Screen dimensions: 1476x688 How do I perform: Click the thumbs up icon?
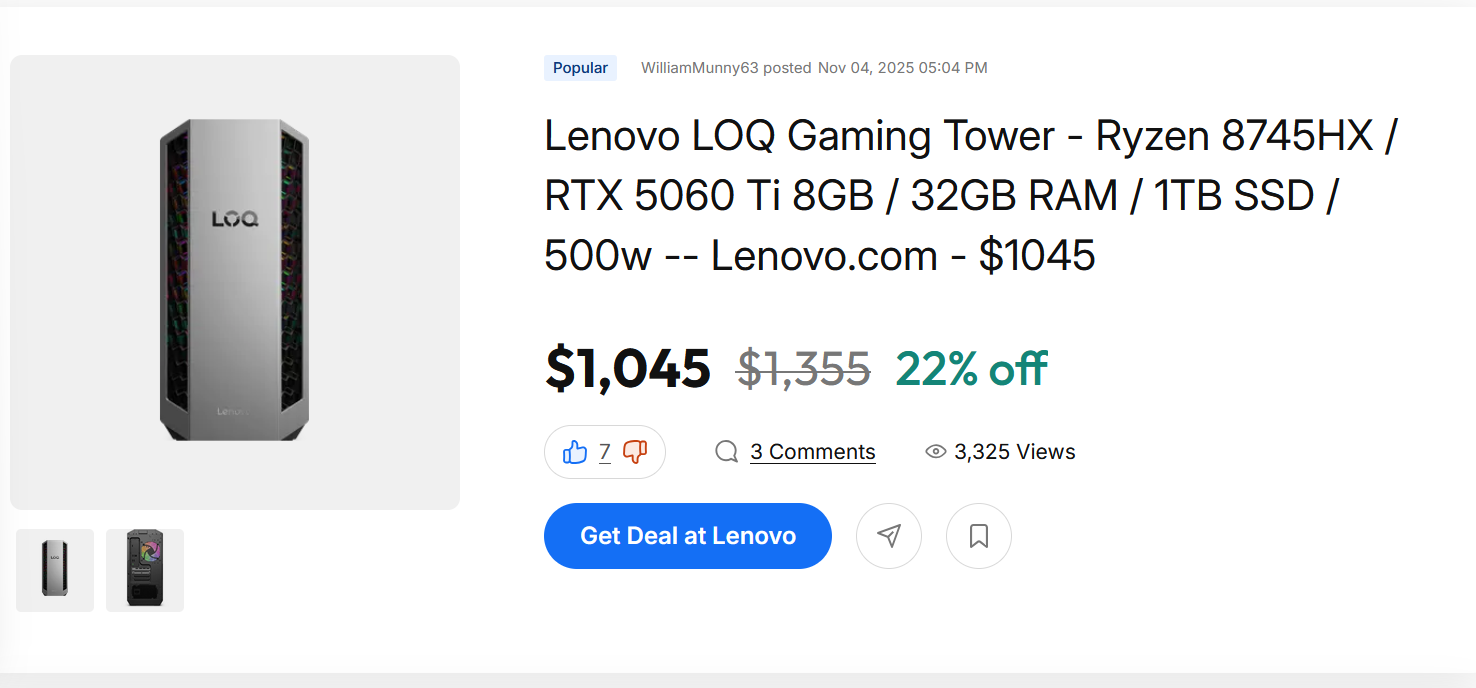pos(575,452)
